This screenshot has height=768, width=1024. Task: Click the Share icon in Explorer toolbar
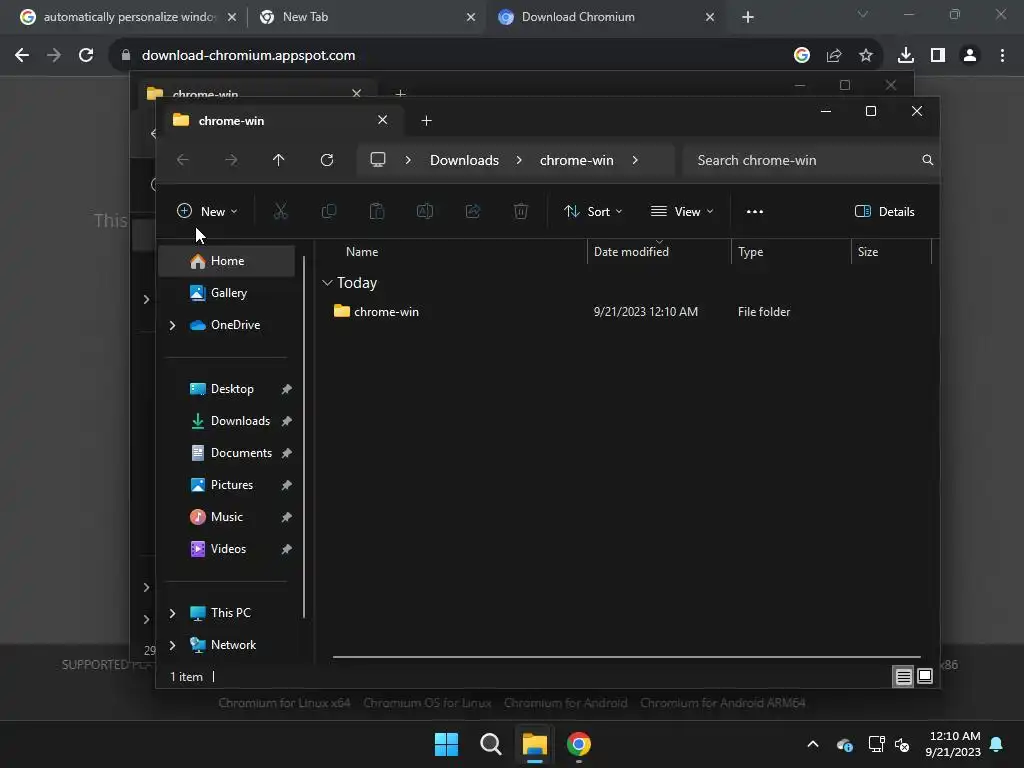[473, 211]
